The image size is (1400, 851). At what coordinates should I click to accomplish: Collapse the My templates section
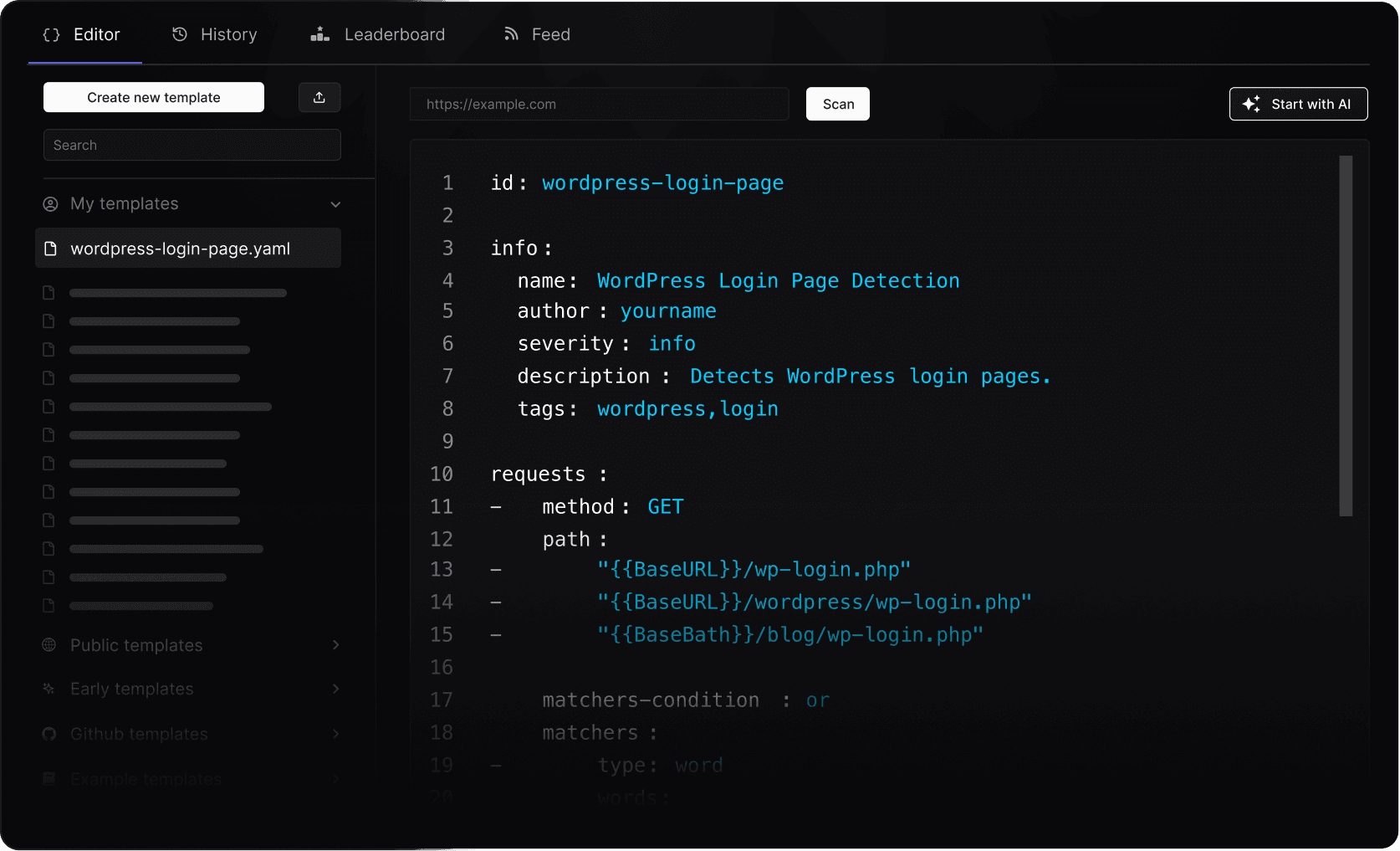[335, 203]
